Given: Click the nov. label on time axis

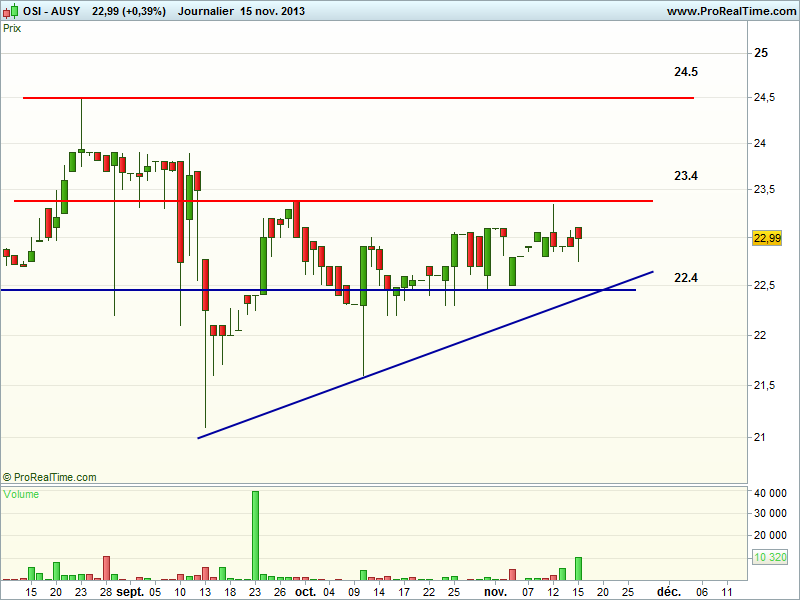Looking at the screenshot, I should click(496, 592).
